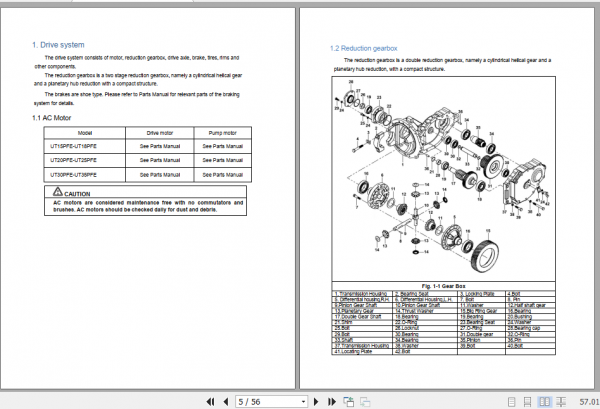Go to the next page
Image resolution: width=600 pixels, height=409 pixels.
[x=316, y=402]
